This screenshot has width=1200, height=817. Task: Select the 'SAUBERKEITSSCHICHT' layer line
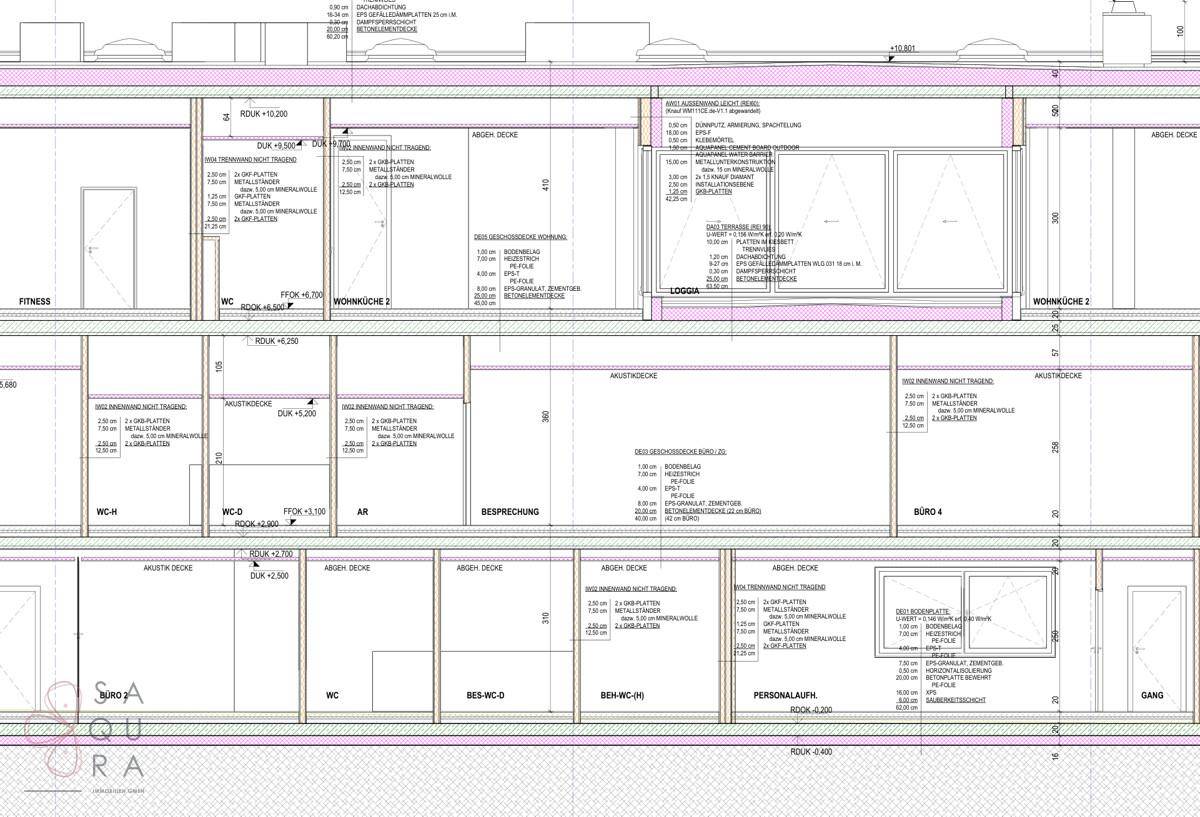(x=957, y=700)
